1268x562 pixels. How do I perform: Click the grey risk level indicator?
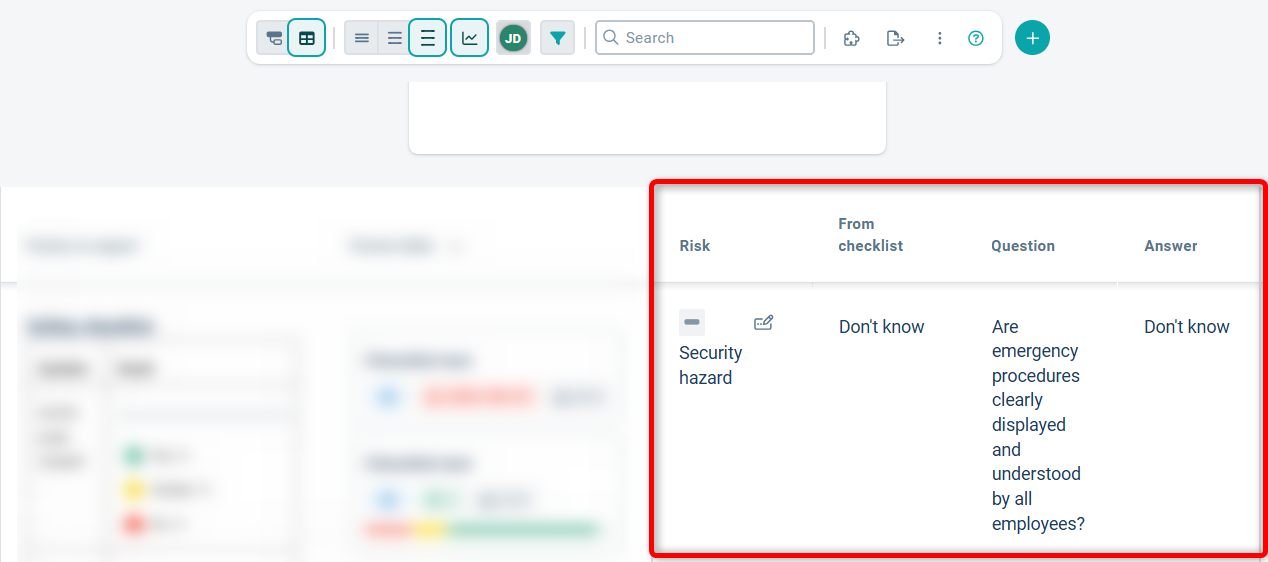pos(692,322)
